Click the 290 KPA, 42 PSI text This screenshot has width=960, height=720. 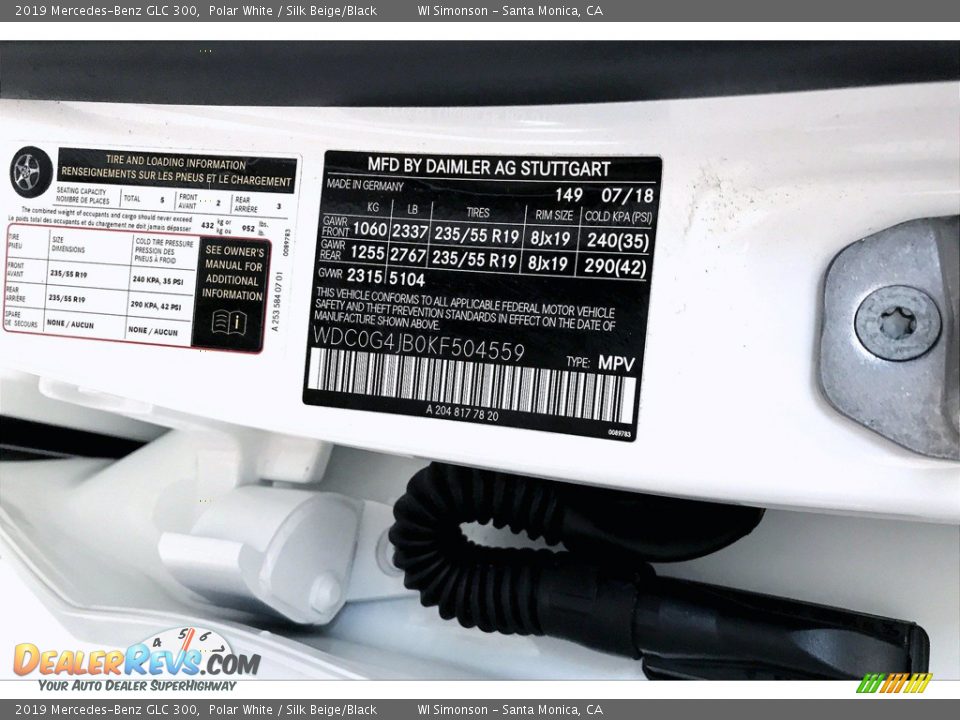click(156, 304)
